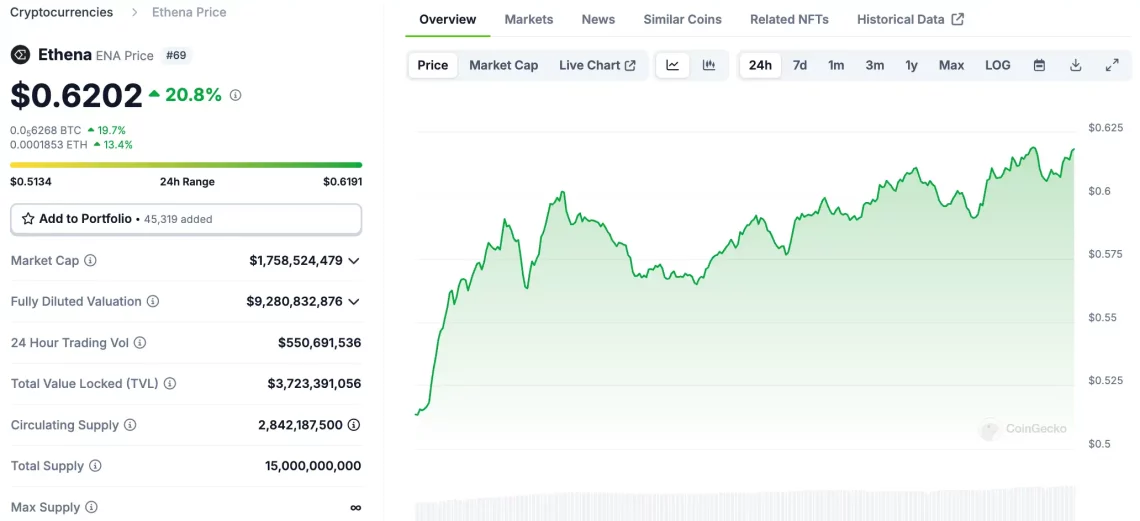
Task: Click the $0.6202 current price
Action: [76, 95]
